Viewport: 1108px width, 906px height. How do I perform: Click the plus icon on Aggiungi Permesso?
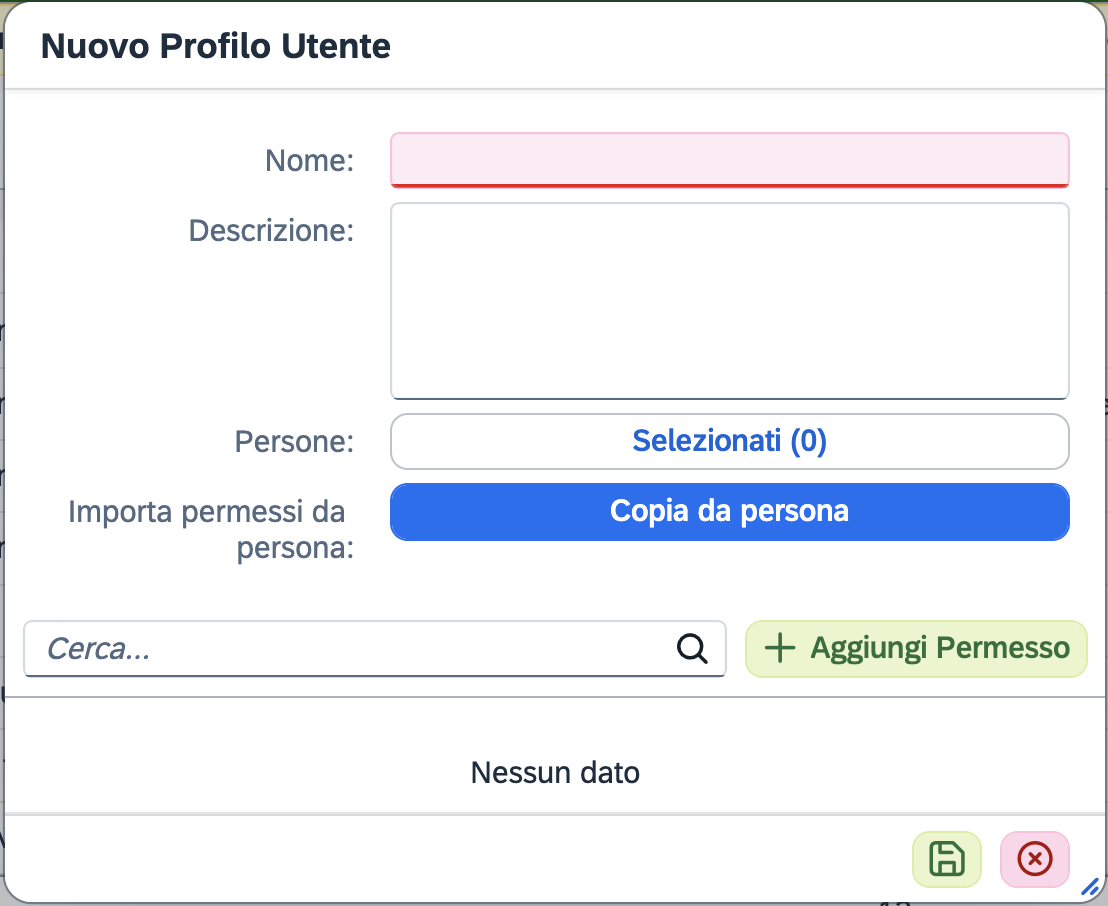tap(779, 648)
